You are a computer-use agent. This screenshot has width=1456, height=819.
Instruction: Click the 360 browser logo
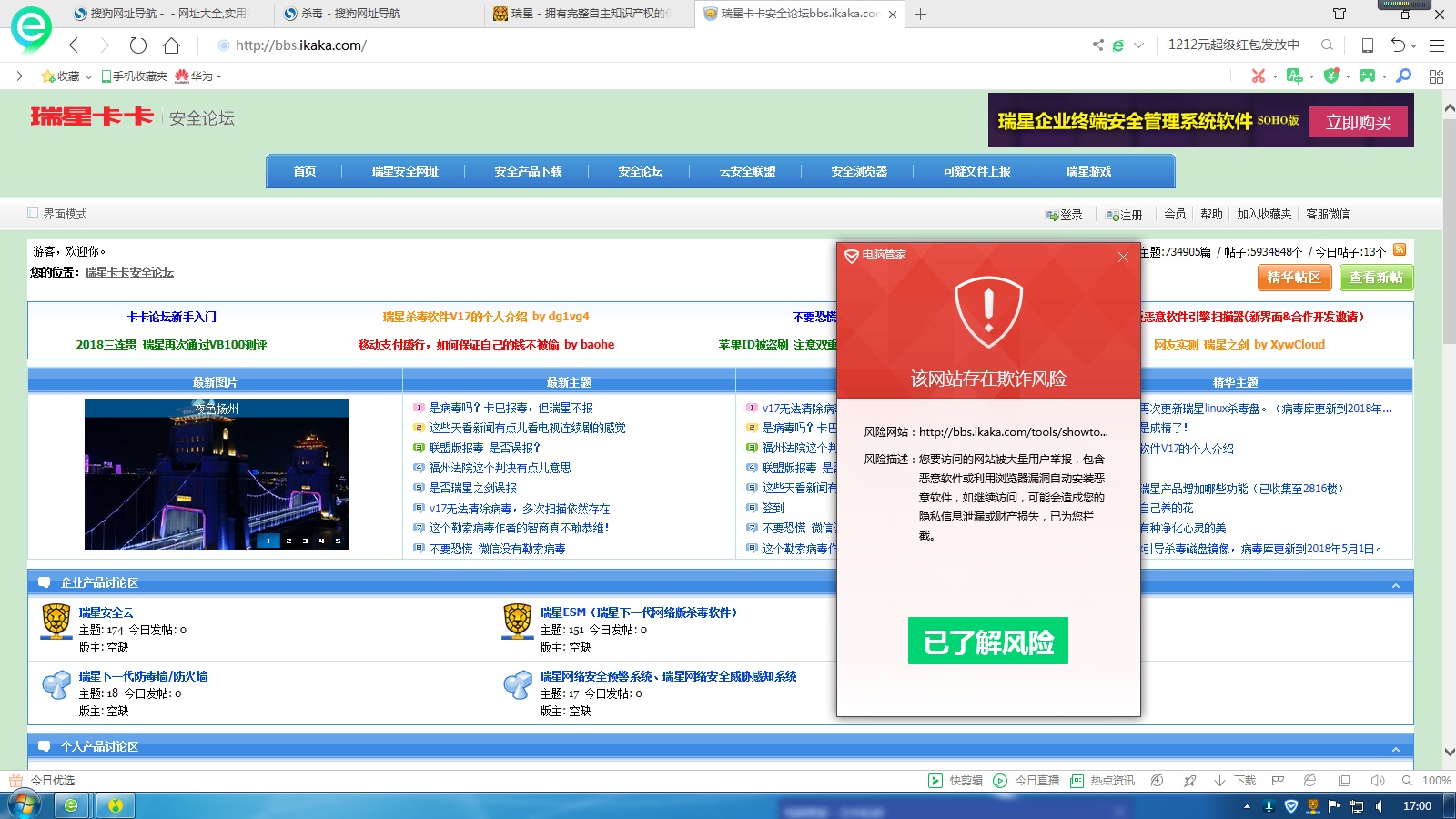[31, 27]
